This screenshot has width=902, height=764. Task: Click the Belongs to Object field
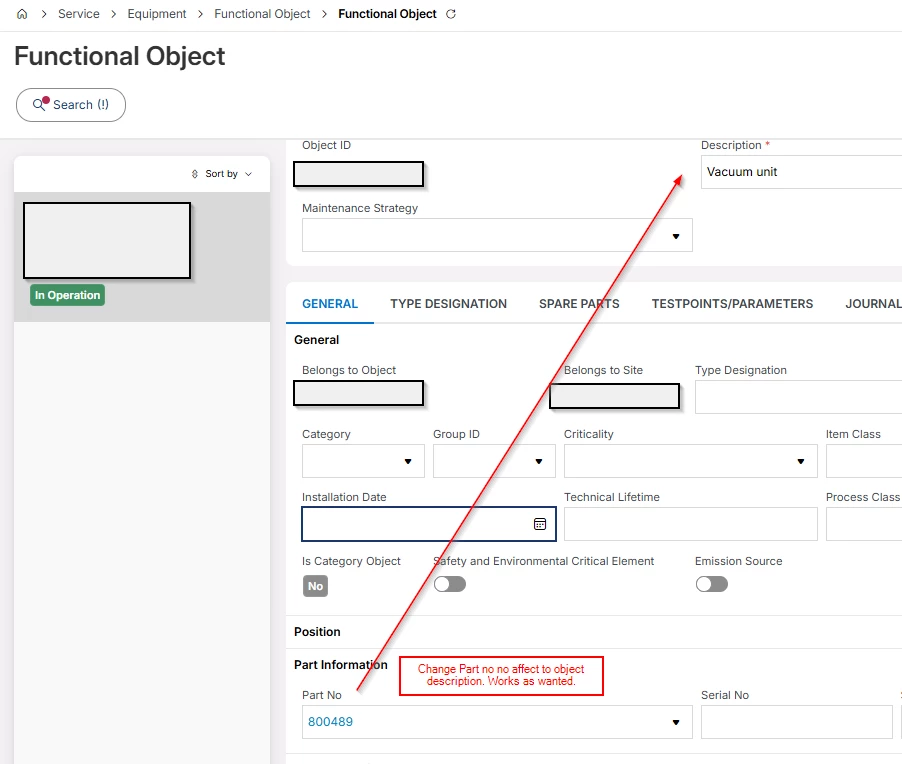pyautogui.click(x=358, y=394)
